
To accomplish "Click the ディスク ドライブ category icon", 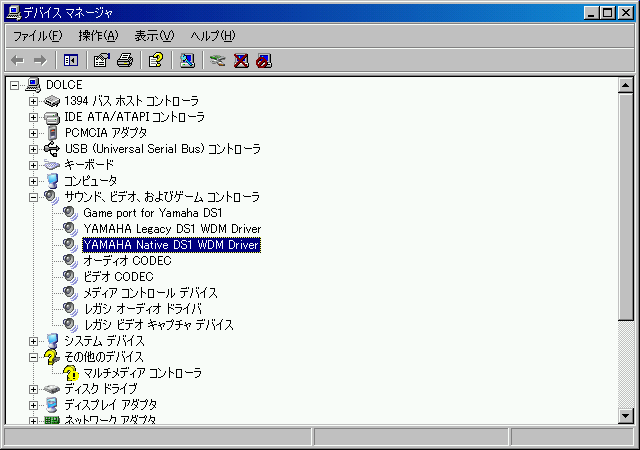I will (x=52, y=389).
